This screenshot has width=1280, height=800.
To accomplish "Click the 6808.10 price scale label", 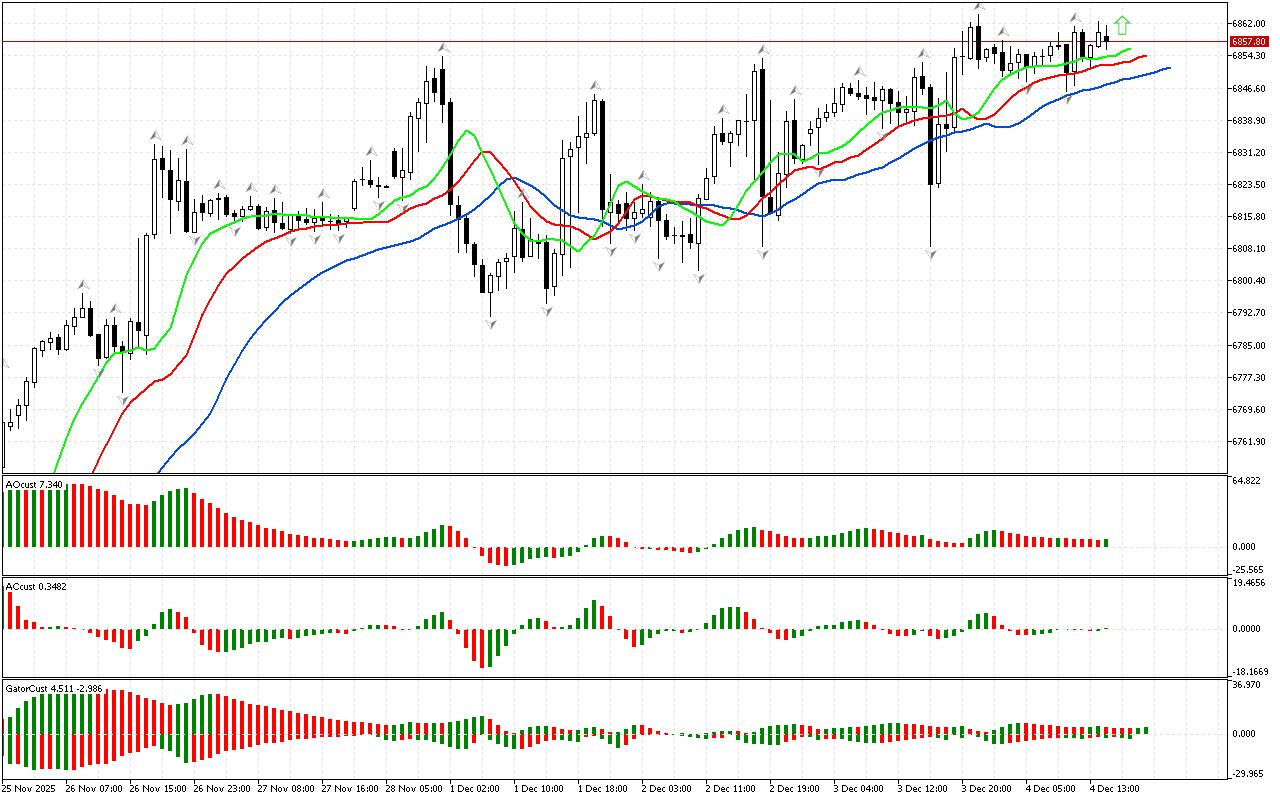I will [1250, 249].
